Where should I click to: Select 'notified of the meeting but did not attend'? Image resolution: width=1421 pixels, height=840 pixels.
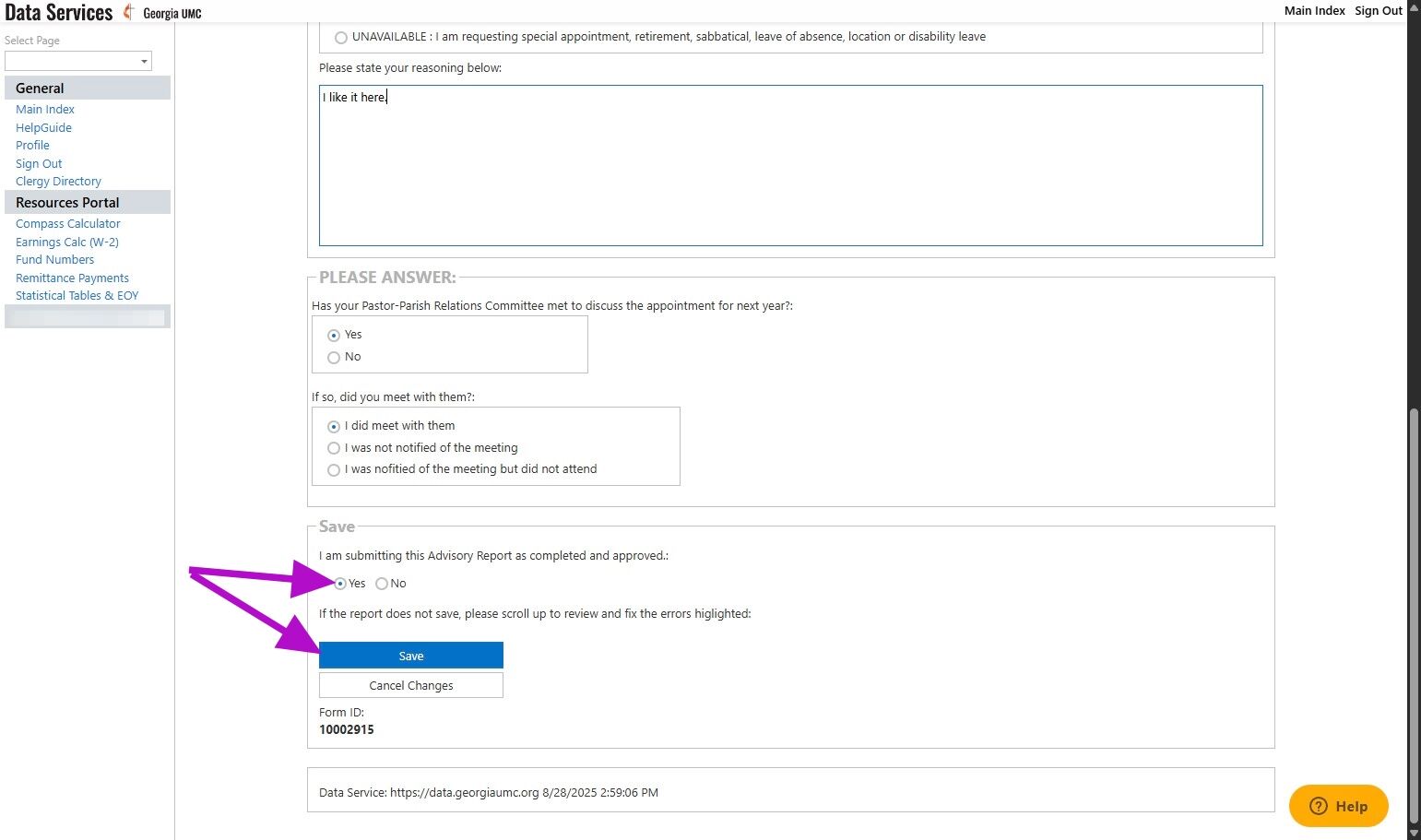tap(334, 470)
